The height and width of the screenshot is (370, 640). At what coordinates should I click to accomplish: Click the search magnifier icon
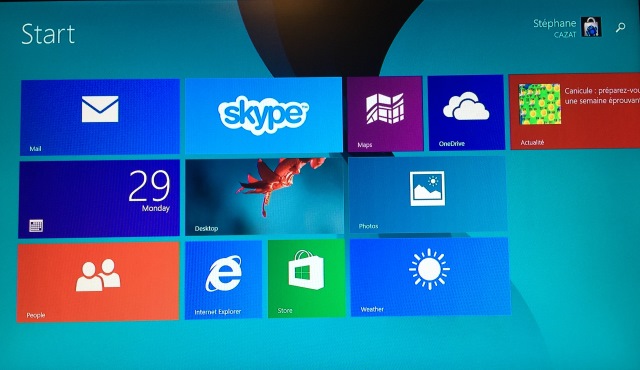click(620, 27)
